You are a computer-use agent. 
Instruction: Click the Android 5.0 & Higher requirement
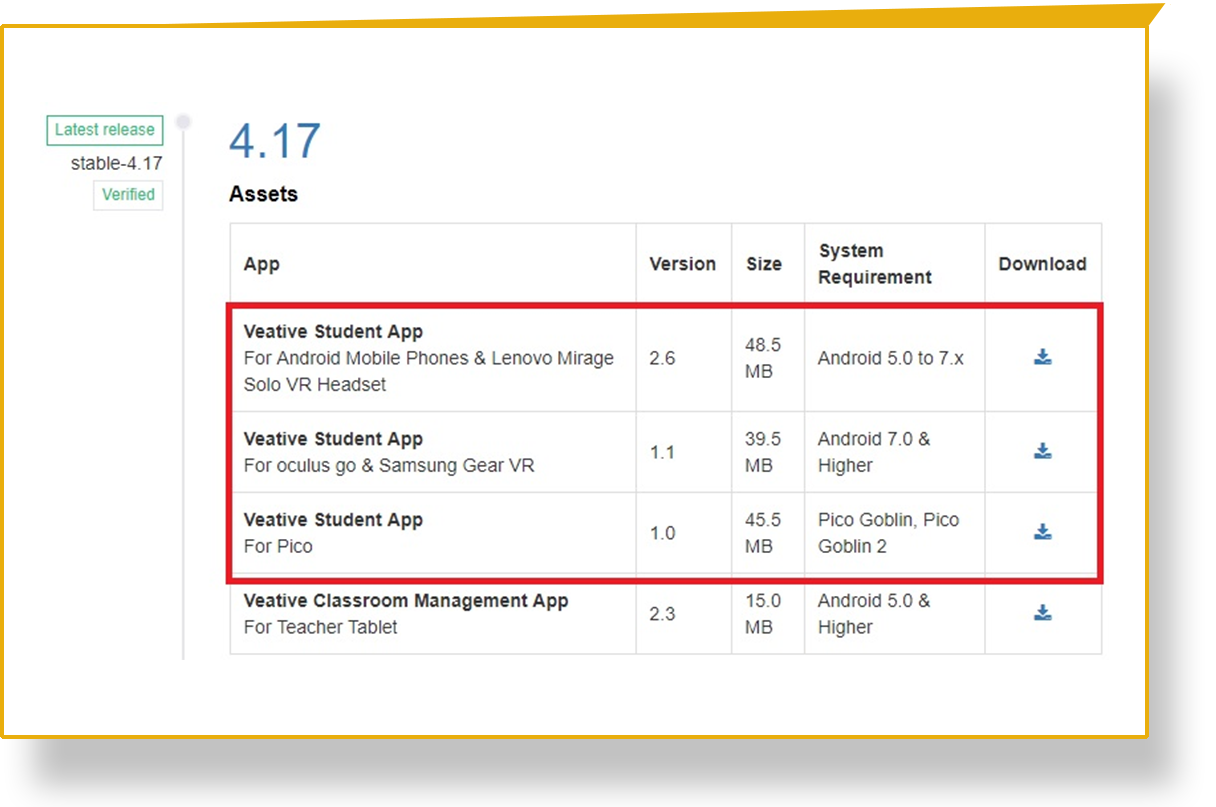pyautogui.click(x=874, y=614)
